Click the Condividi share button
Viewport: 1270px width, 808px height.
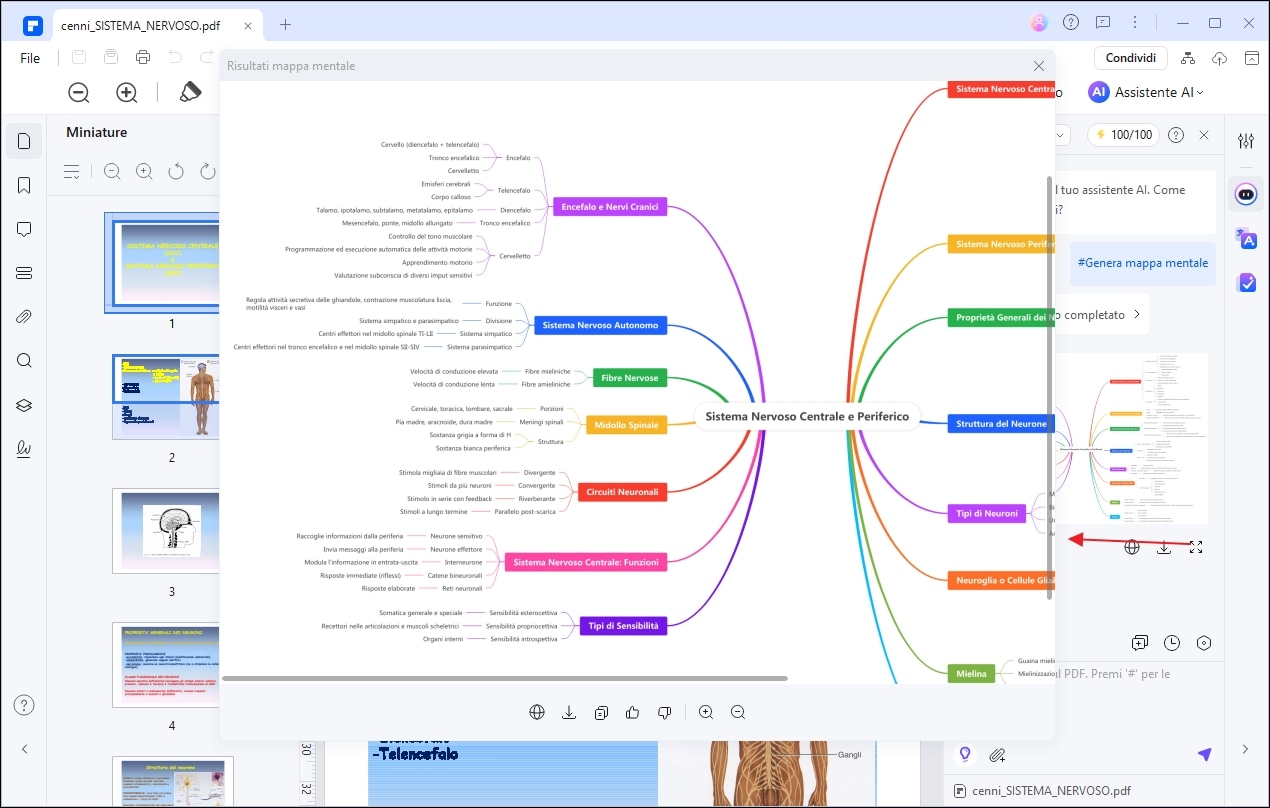point(1131,58)
